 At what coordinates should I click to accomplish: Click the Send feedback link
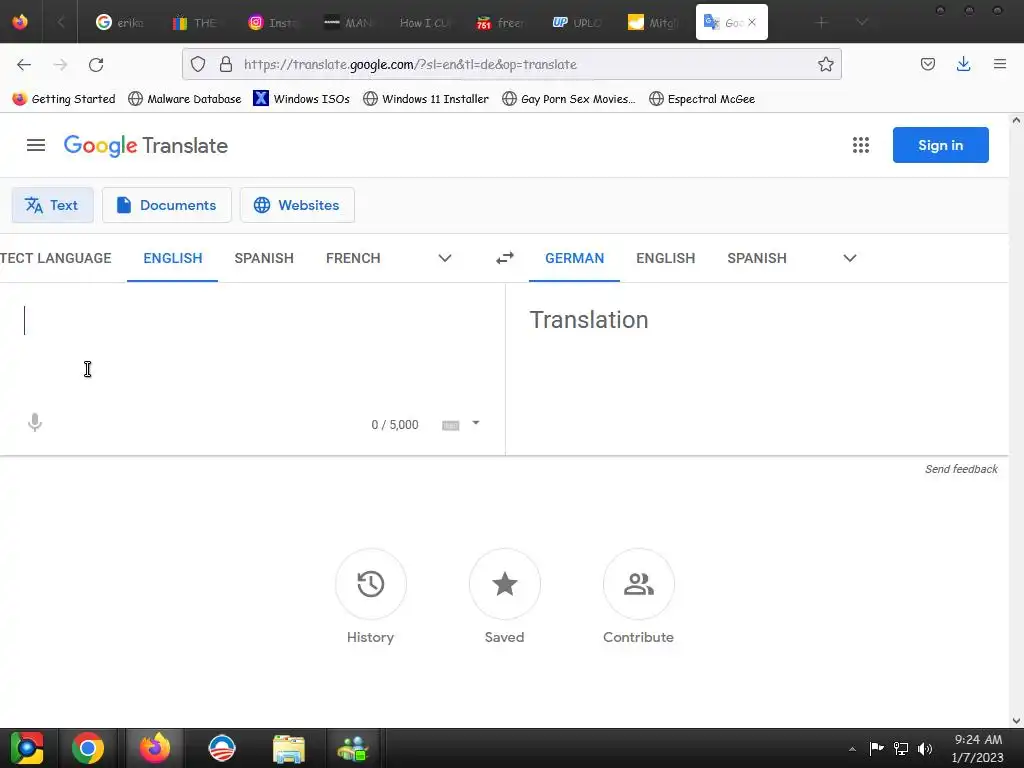pos(961,469)
